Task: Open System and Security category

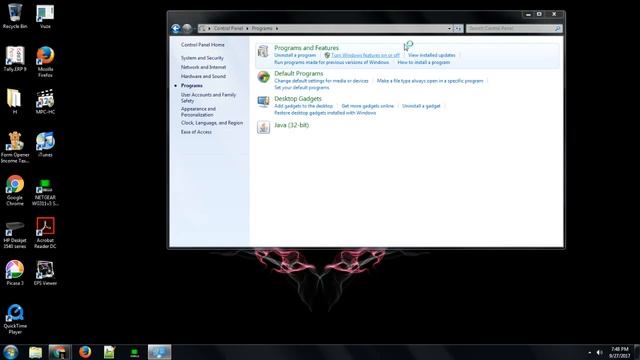Action: (x=202, y=58)
